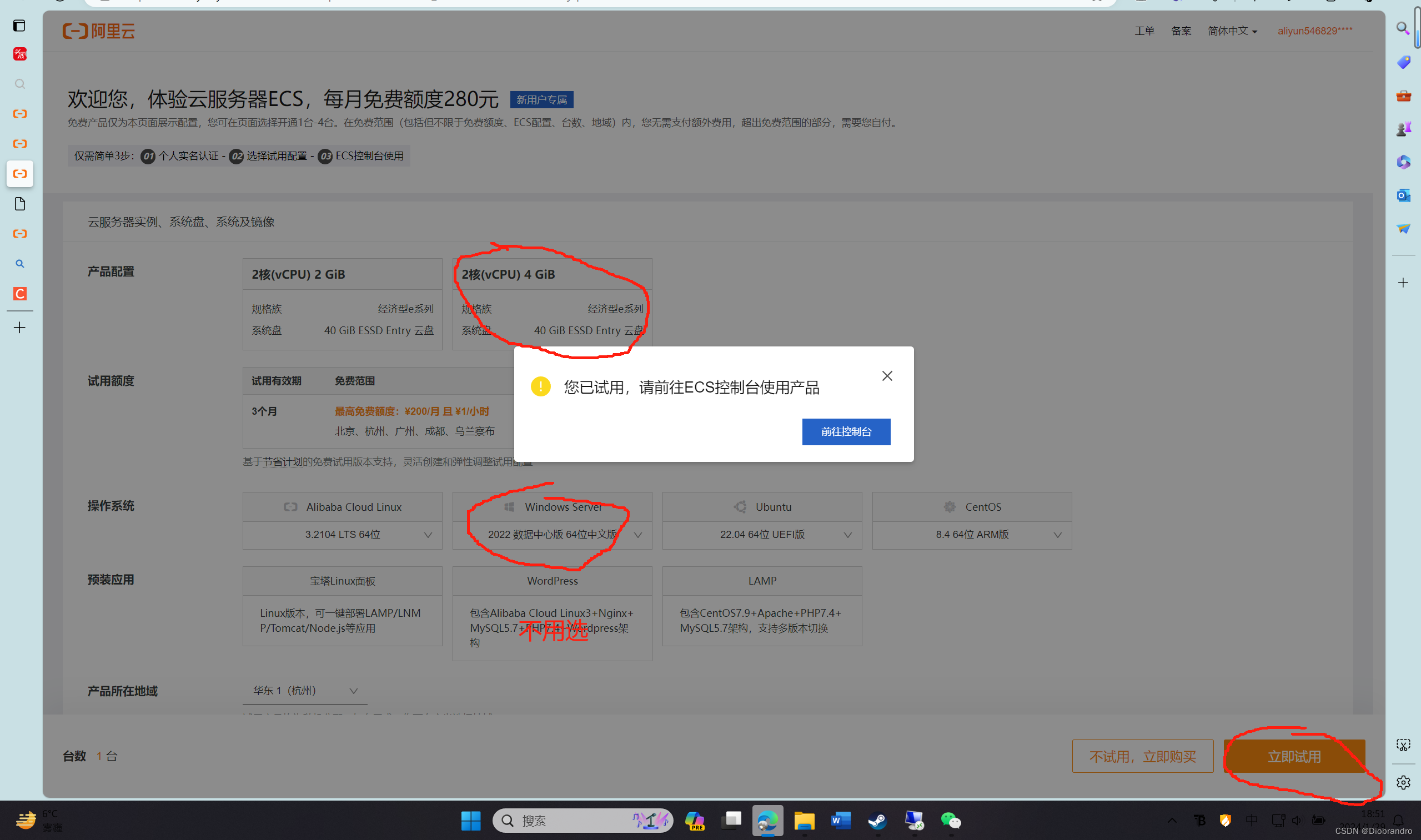The width and height of the screenshot is (1421, 840).
Task: Open the 华东1（杭州） region dropdown
Action: point(305,691)
